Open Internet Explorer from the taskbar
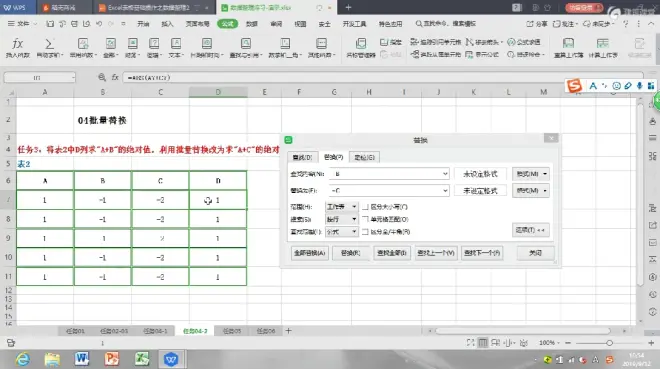Viewport: 660px width, 369px height. click(x=22, y=359)
